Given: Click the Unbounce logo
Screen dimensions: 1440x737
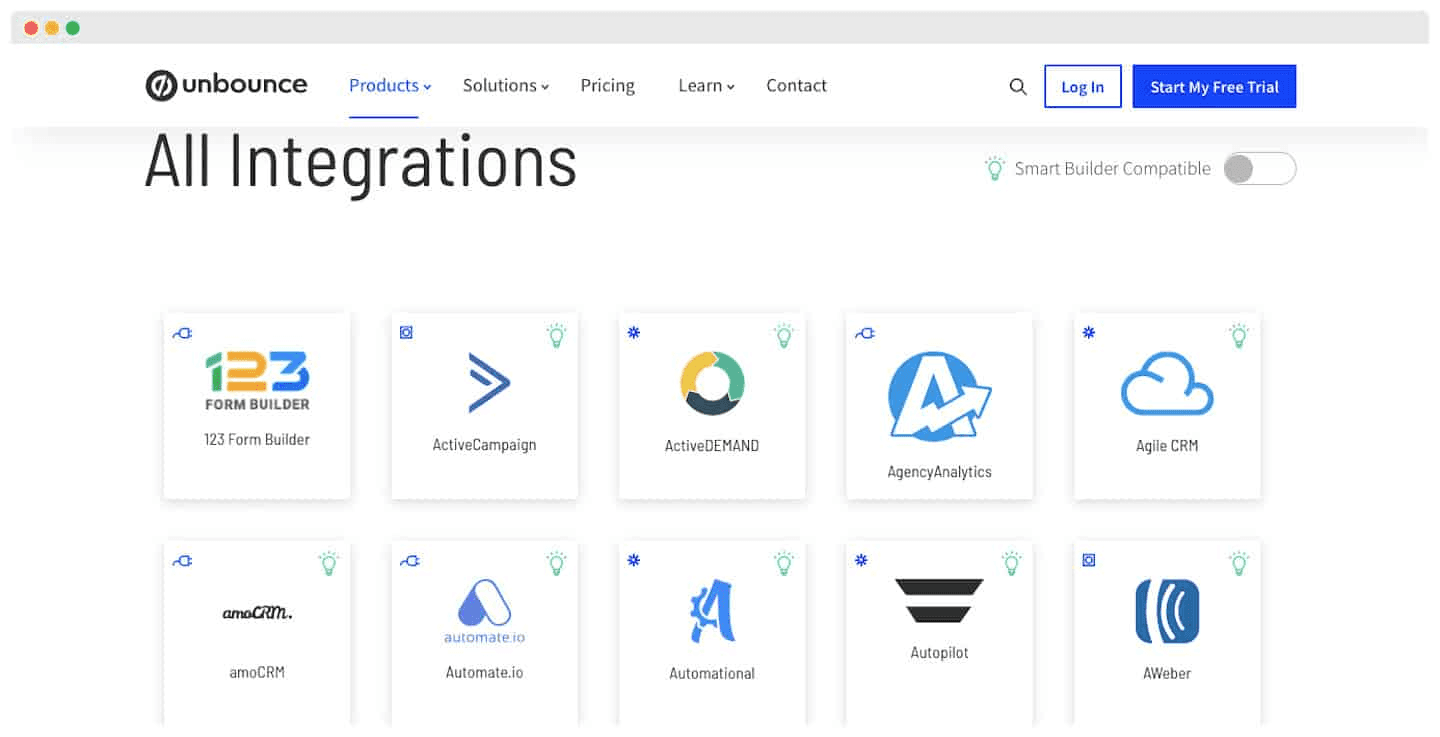Looking at the screenshot, I should coord(226,86).
